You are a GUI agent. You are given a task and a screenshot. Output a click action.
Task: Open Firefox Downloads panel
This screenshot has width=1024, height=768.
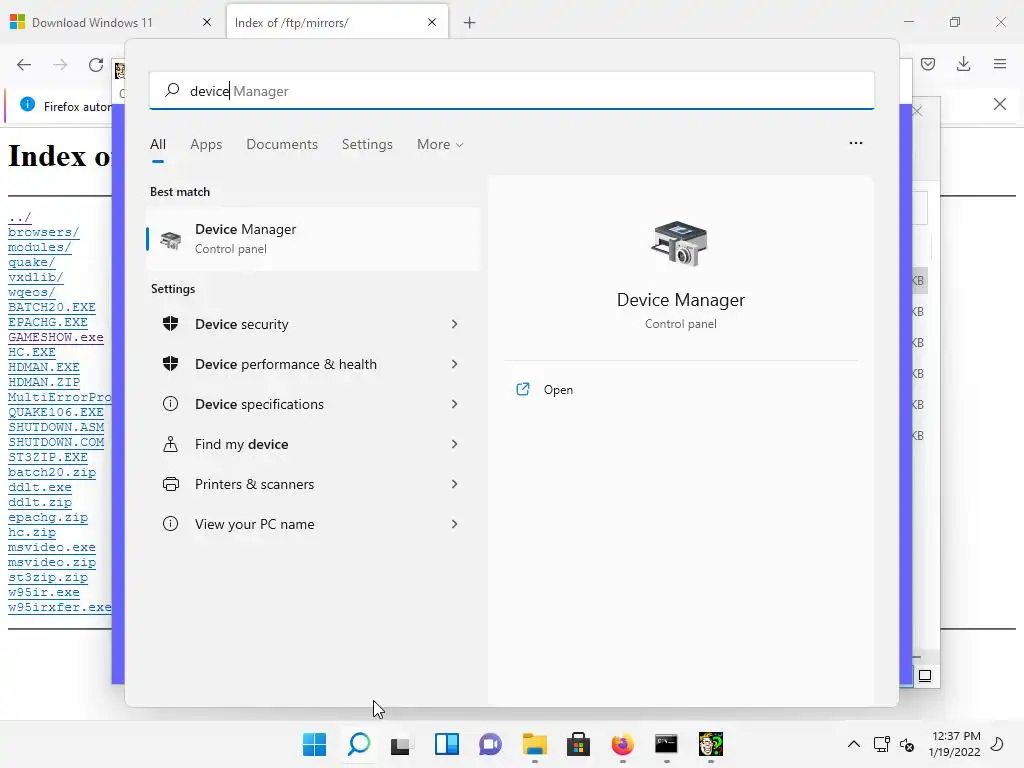coord(963,64)
